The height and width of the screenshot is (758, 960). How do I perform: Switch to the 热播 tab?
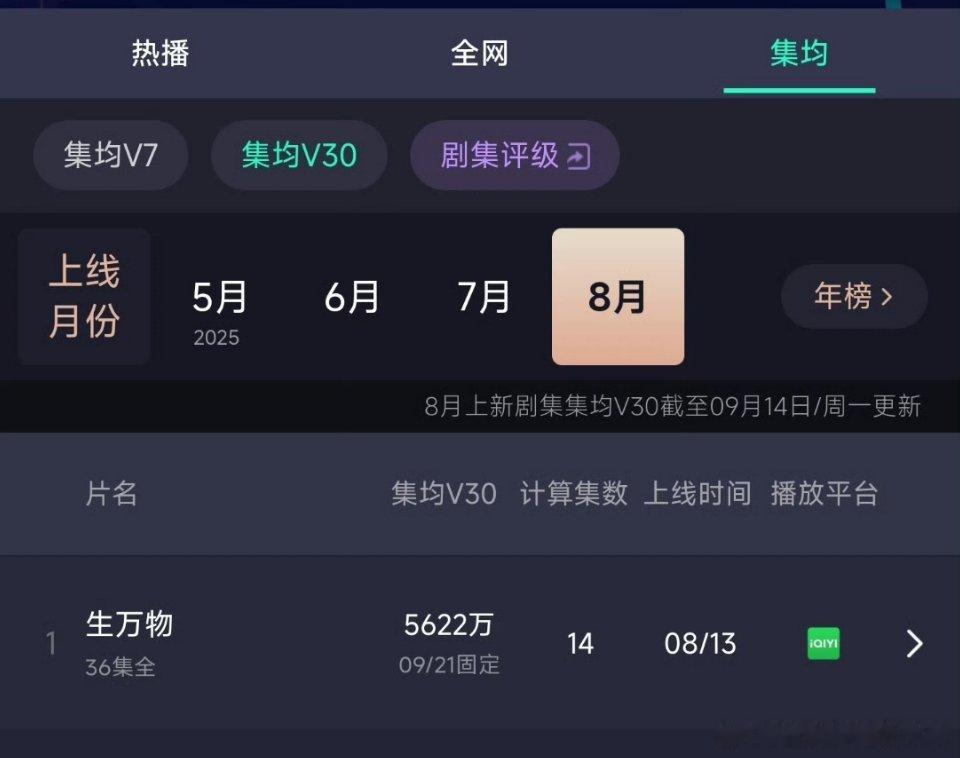pos(160,53)
